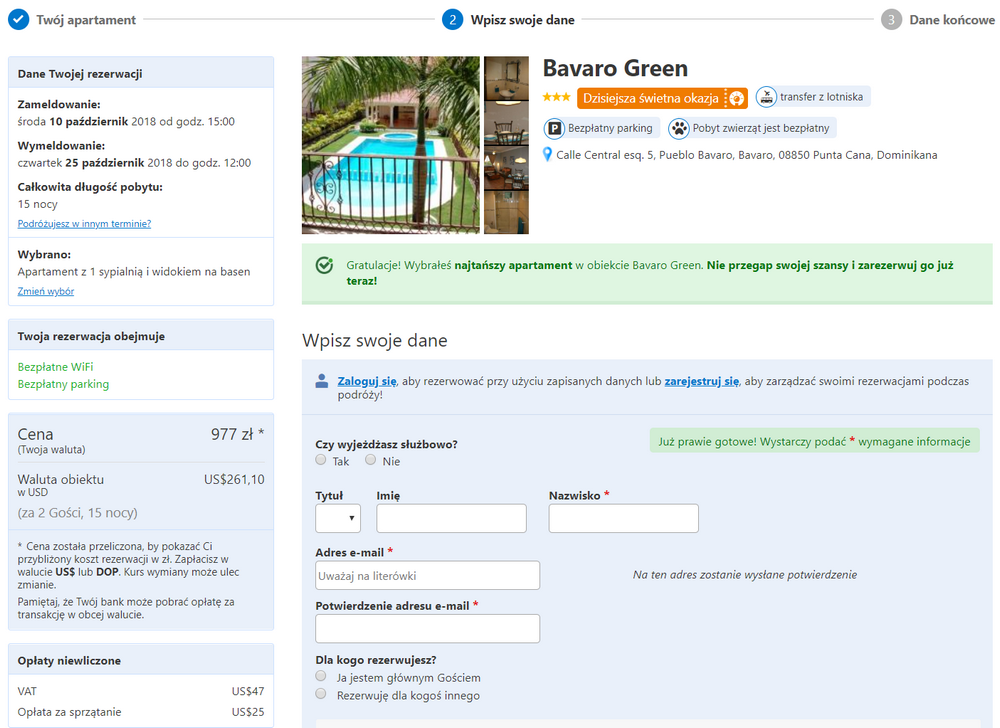This screenshot has height=728, width=1000.
Task: Click the hotel address text
Action: tap(747, 155)
